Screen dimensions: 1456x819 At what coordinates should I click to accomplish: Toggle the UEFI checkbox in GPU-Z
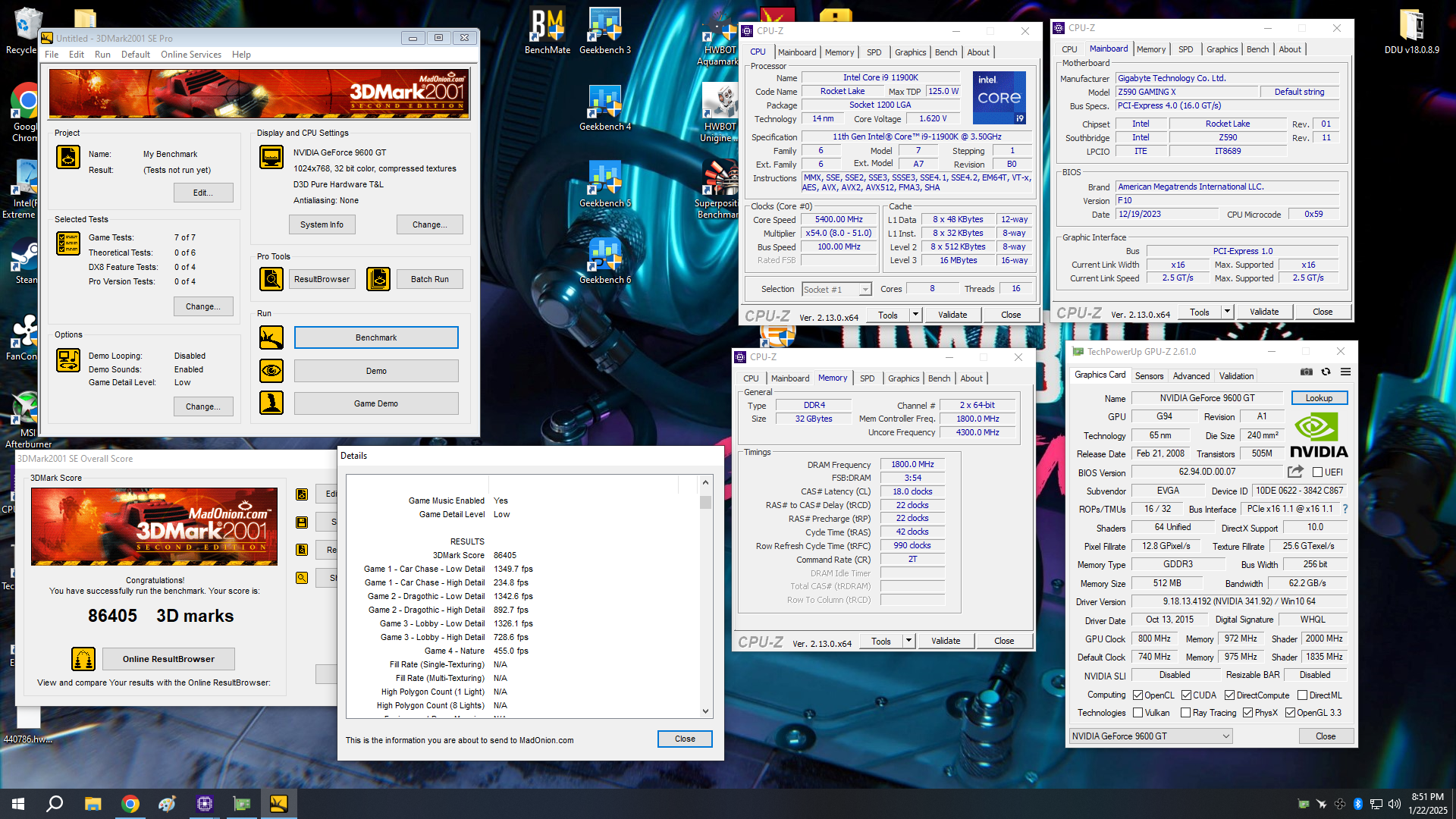point(1317,472)
